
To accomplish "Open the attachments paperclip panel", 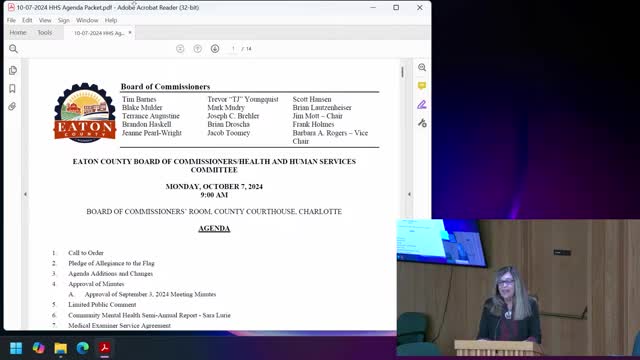I will pyautogui.click(x=12, y=107).
